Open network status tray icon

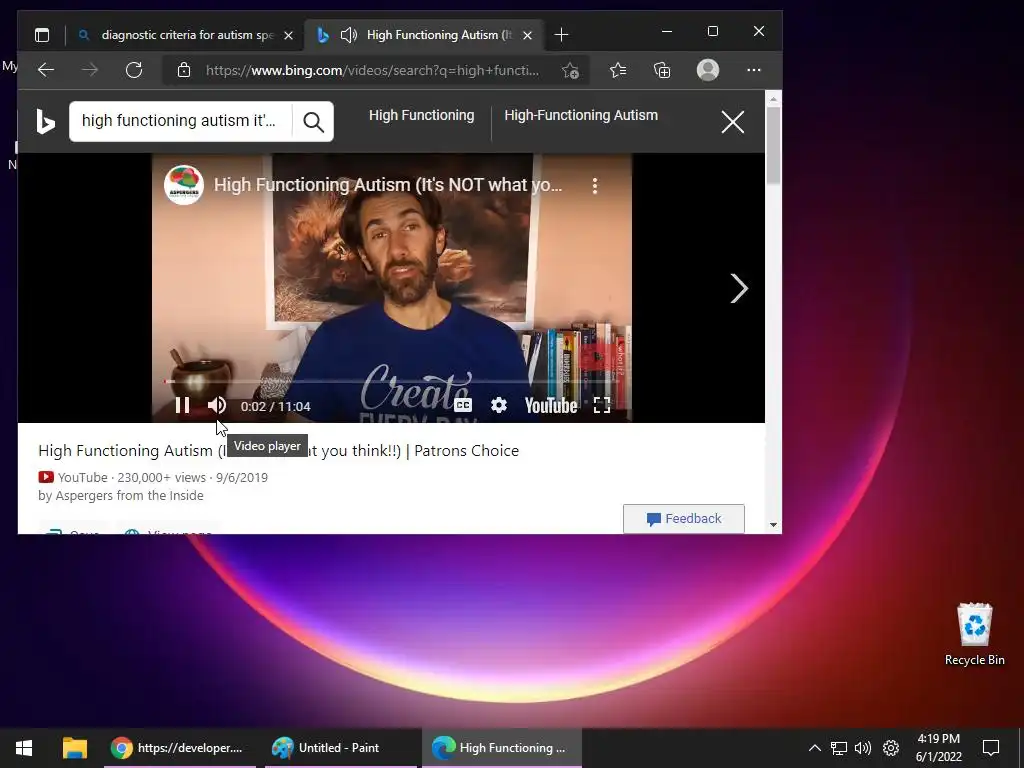pos(839,748)
